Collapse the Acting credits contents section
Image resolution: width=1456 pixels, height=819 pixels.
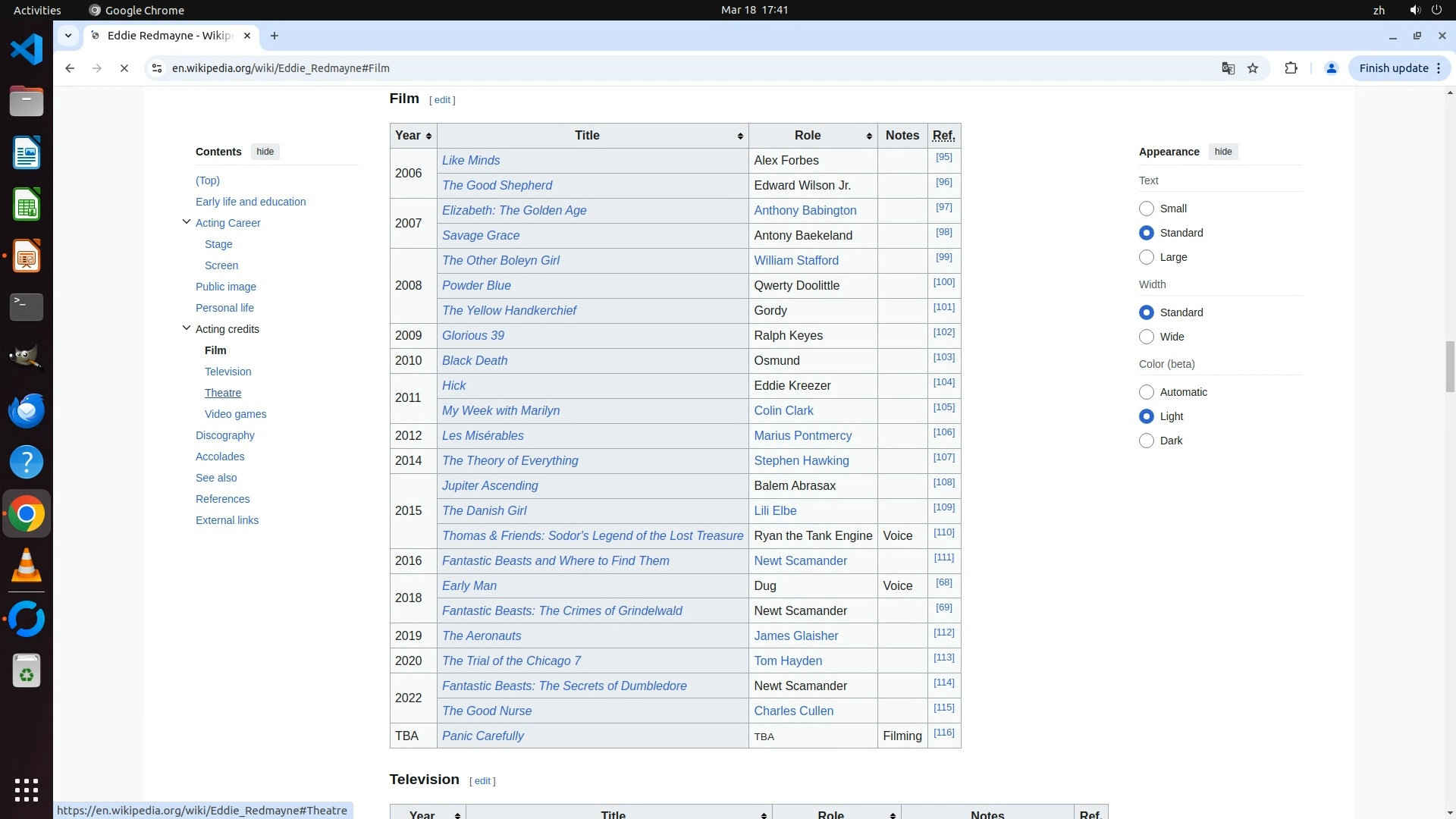(187, 328)
